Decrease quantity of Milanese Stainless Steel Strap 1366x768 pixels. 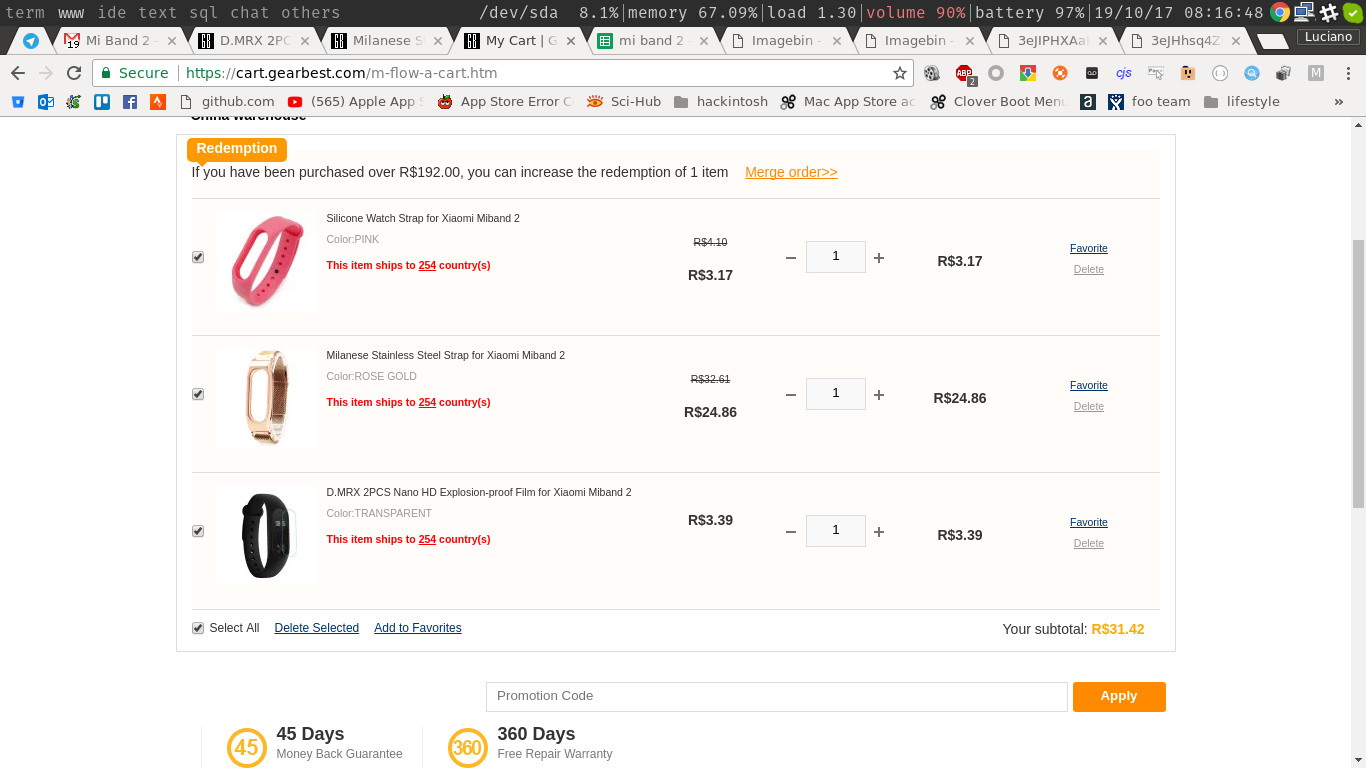pyautogui.click(x=791, y=395)
